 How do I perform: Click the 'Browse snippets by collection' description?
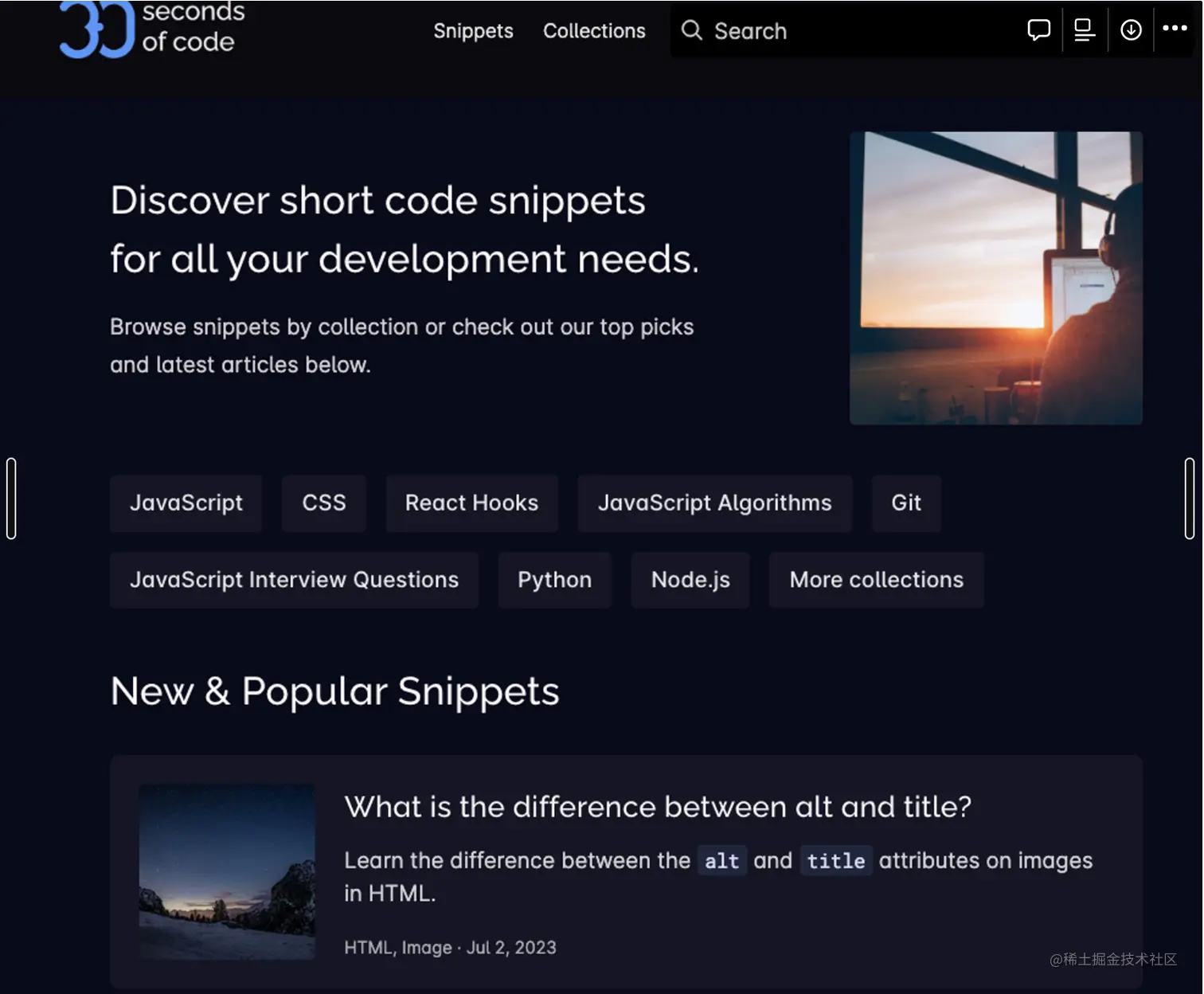[x=402, y=346]
